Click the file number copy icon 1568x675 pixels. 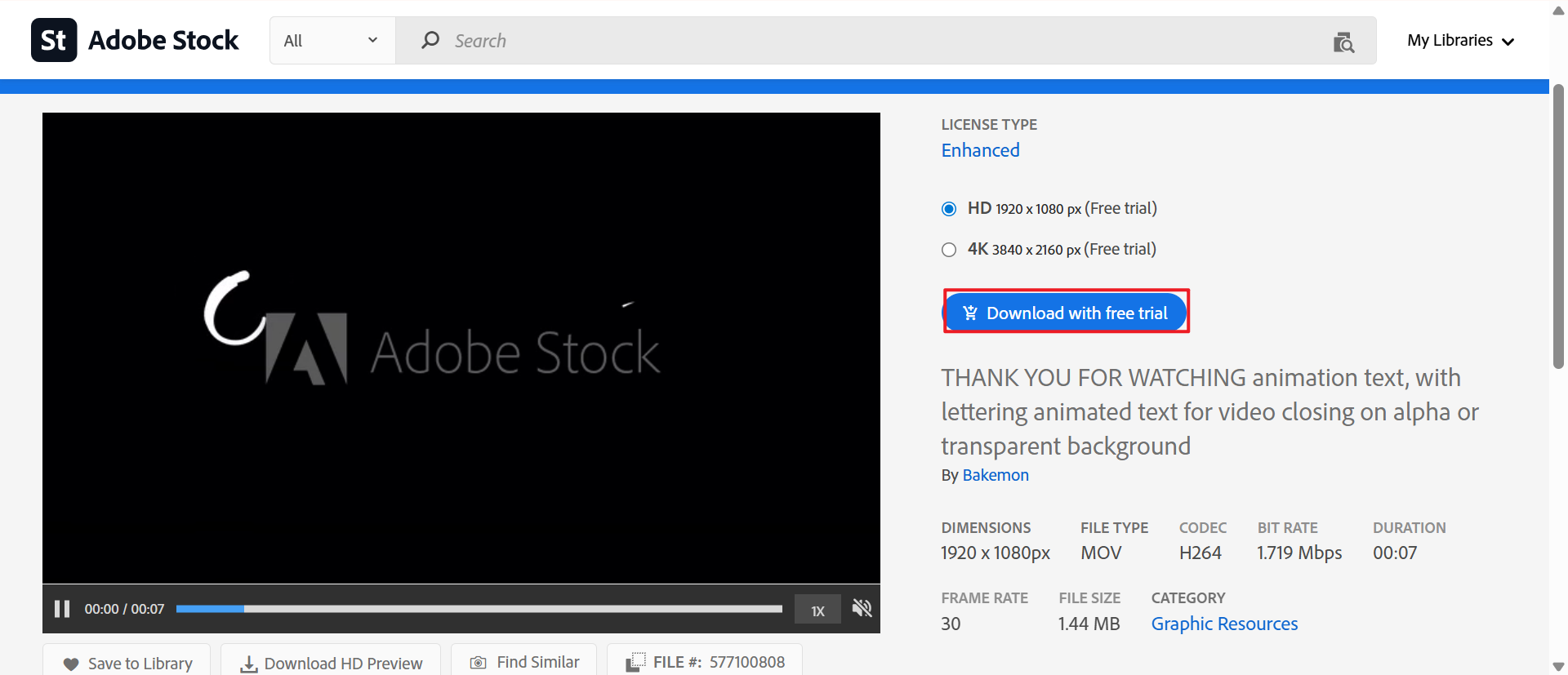(635, 662)
